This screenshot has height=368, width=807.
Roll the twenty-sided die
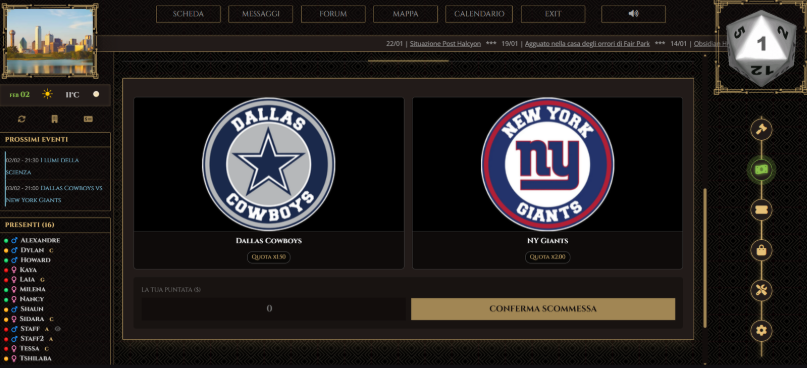coord(761,48)
